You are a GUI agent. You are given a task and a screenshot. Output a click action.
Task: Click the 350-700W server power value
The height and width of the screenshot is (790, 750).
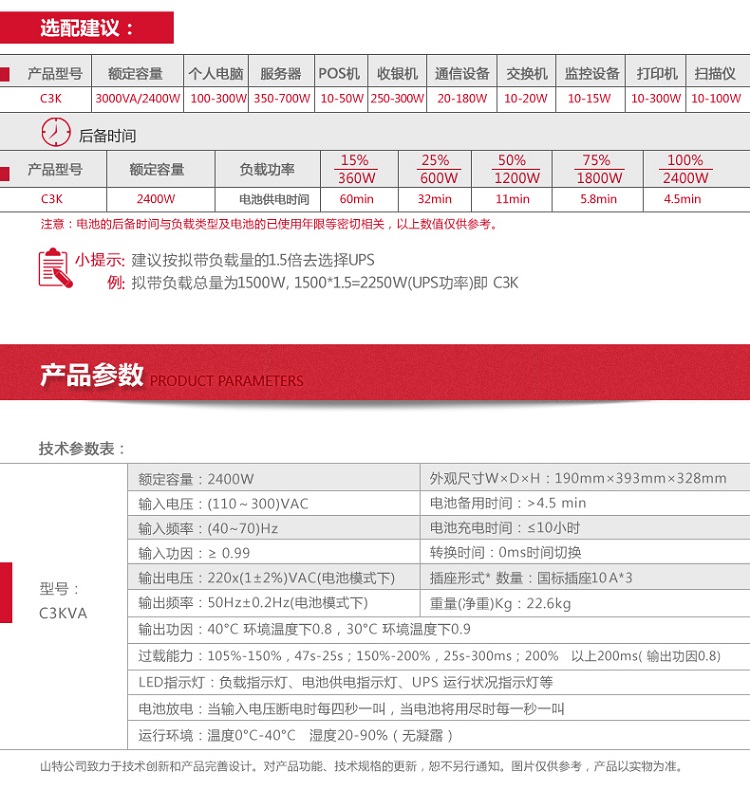point(282,99)
